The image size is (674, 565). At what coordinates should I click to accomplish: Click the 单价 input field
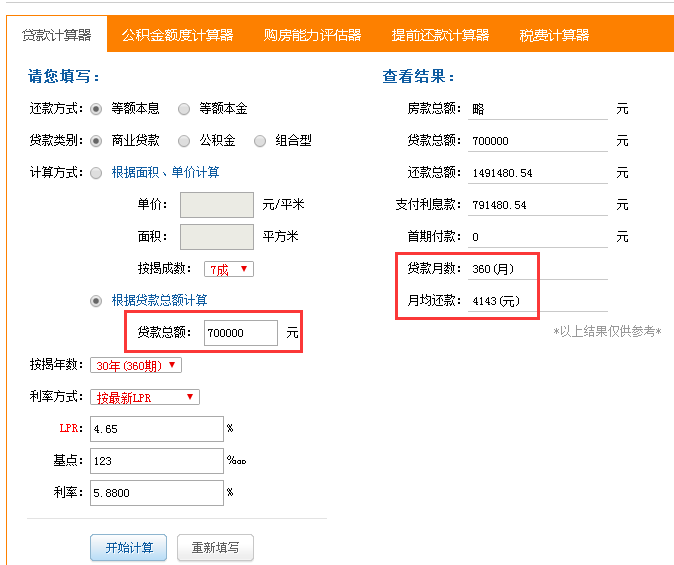pos(217,205)
